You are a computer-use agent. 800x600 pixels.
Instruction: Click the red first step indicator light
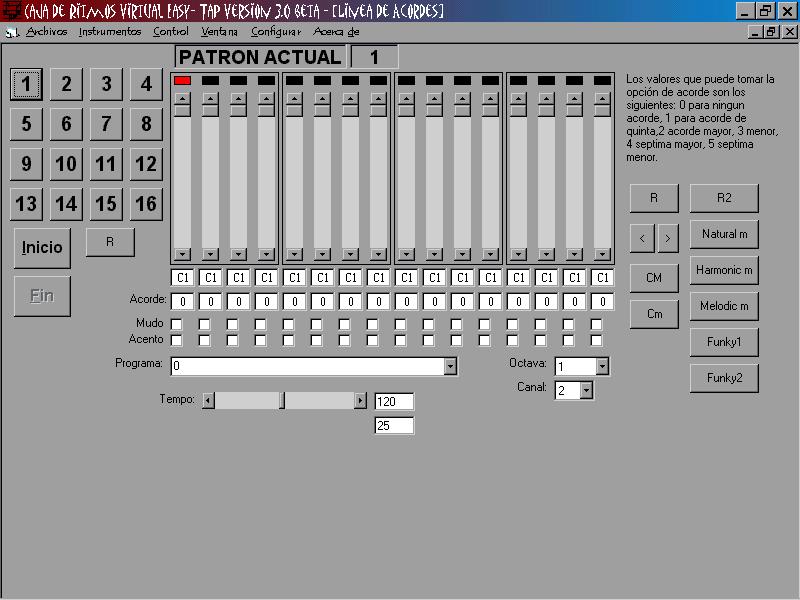point(182,81)
